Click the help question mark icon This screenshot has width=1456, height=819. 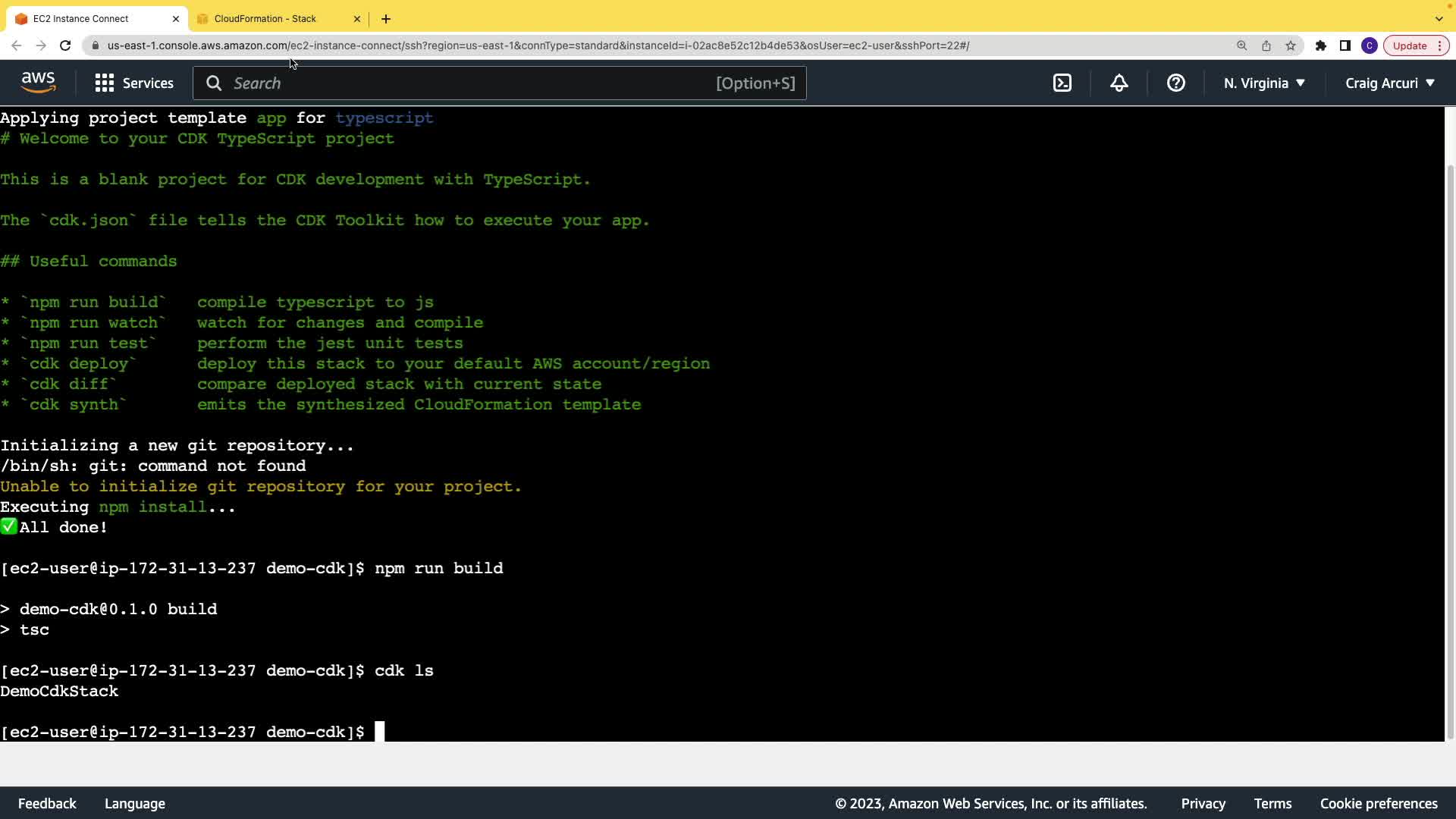coord(1176,83)
